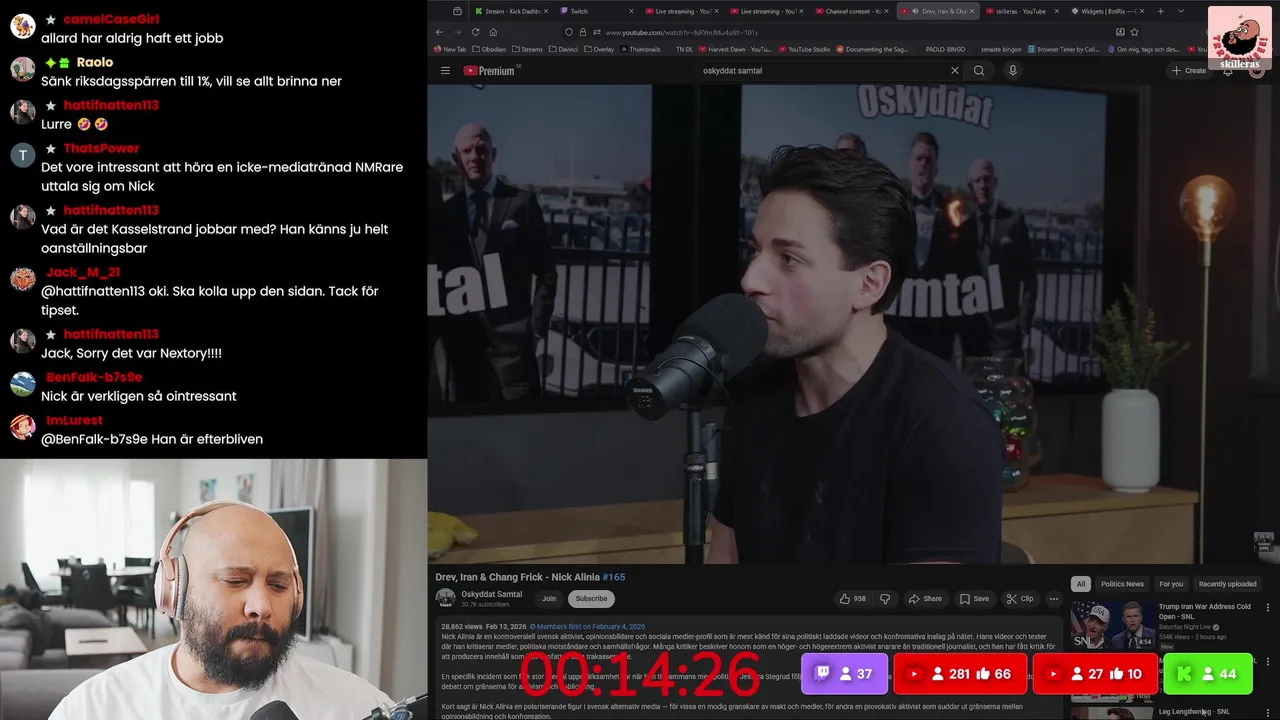The image size is (1280, 720).
Task: Dislike the video
Action: point(884,599)
